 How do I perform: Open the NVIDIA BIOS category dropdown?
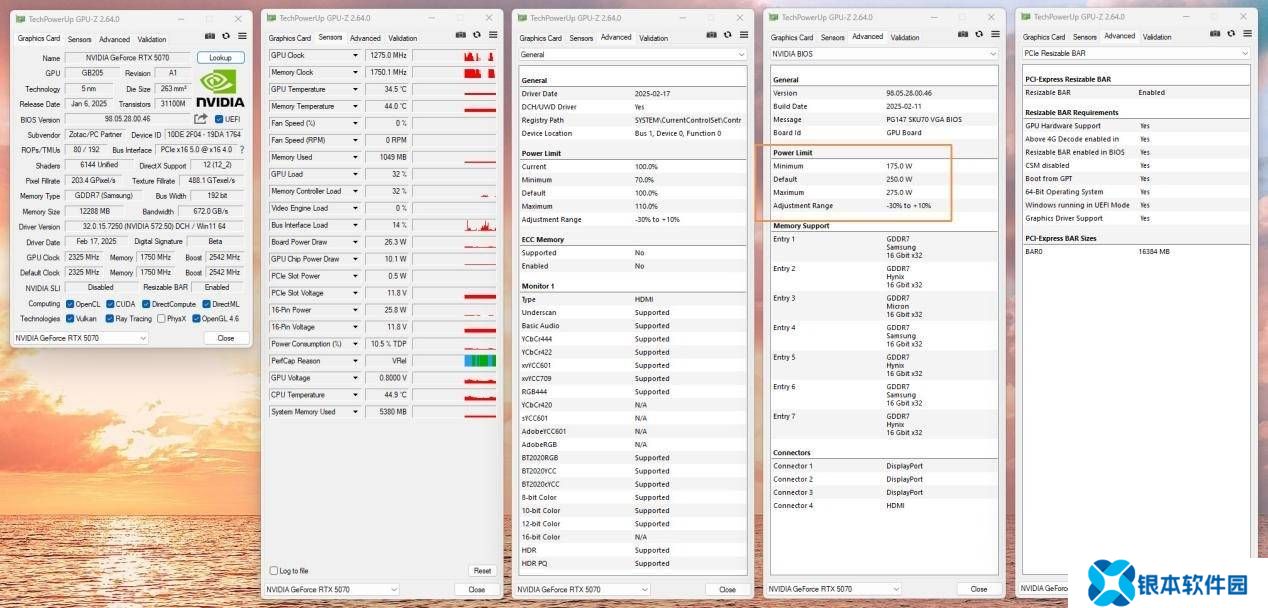pos(883,53)
